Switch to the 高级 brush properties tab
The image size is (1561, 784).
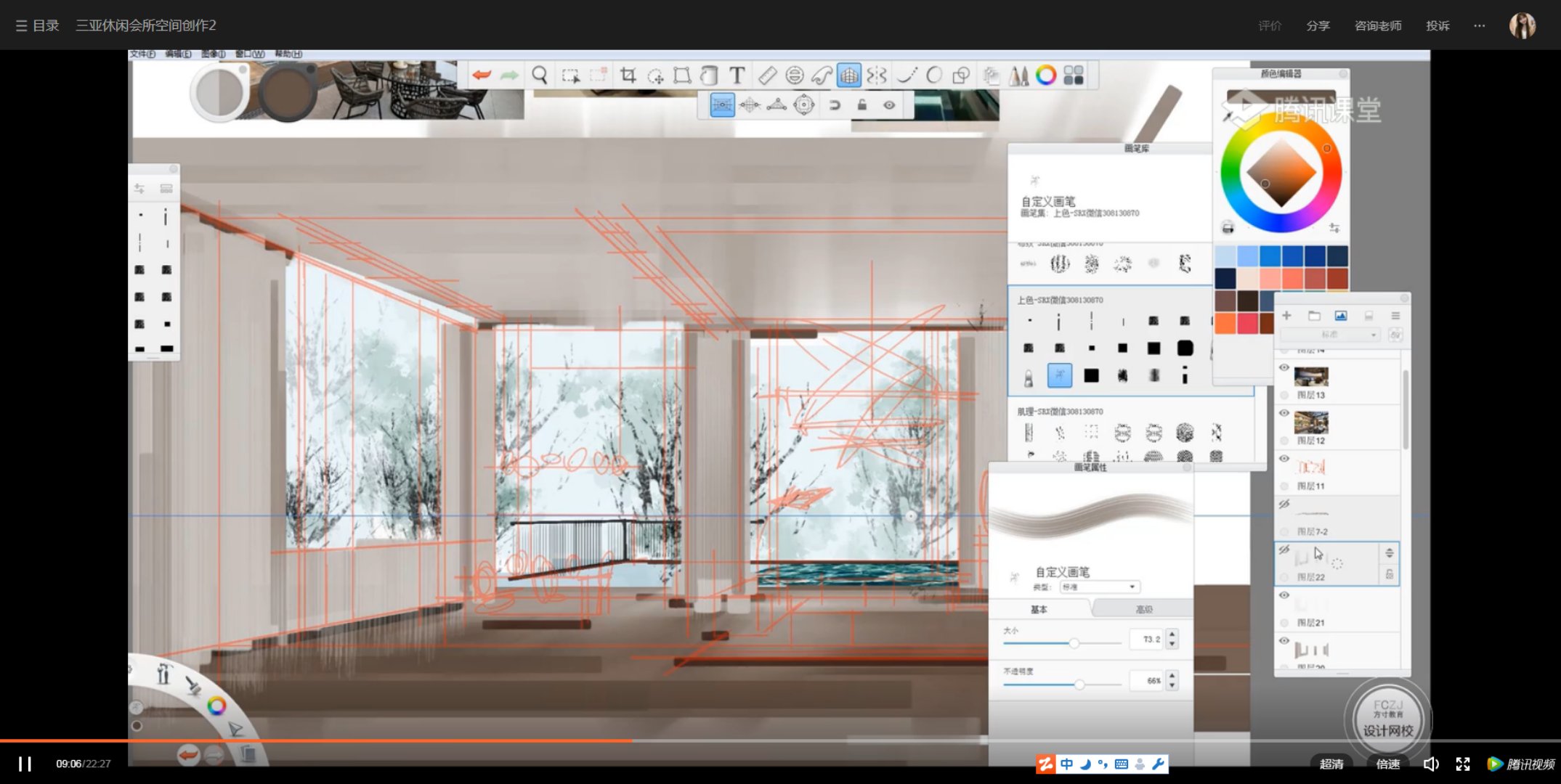(1143, 609)
